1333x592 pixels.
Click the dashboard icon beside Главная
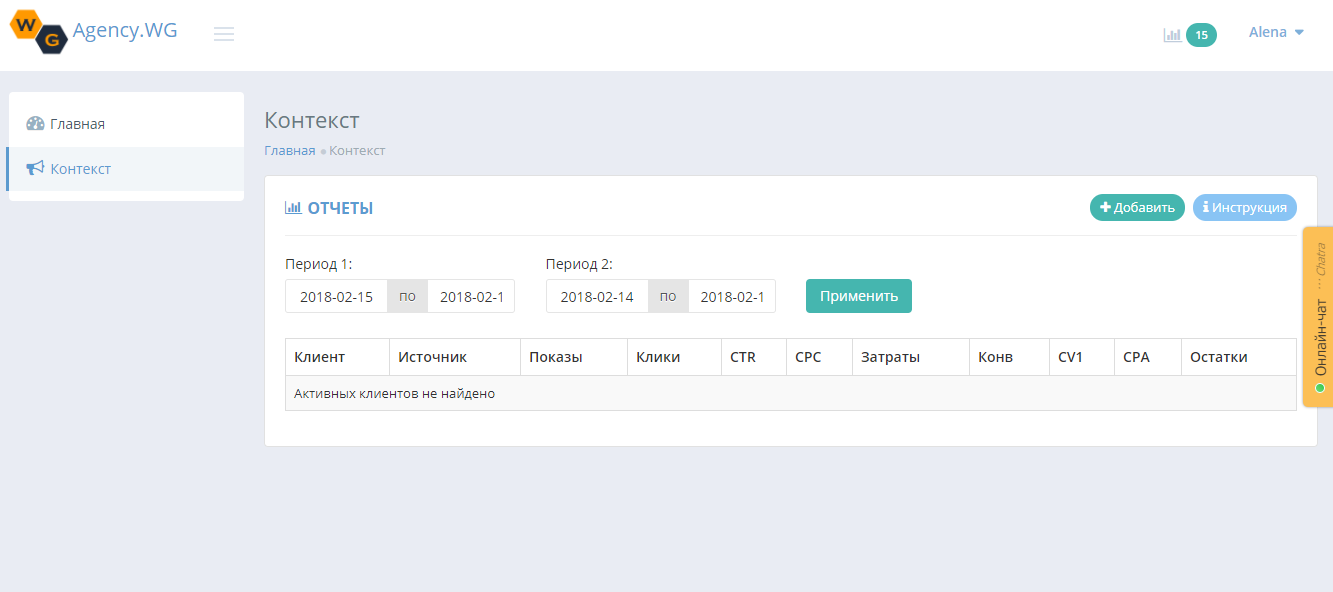click(x=34, y=122)
